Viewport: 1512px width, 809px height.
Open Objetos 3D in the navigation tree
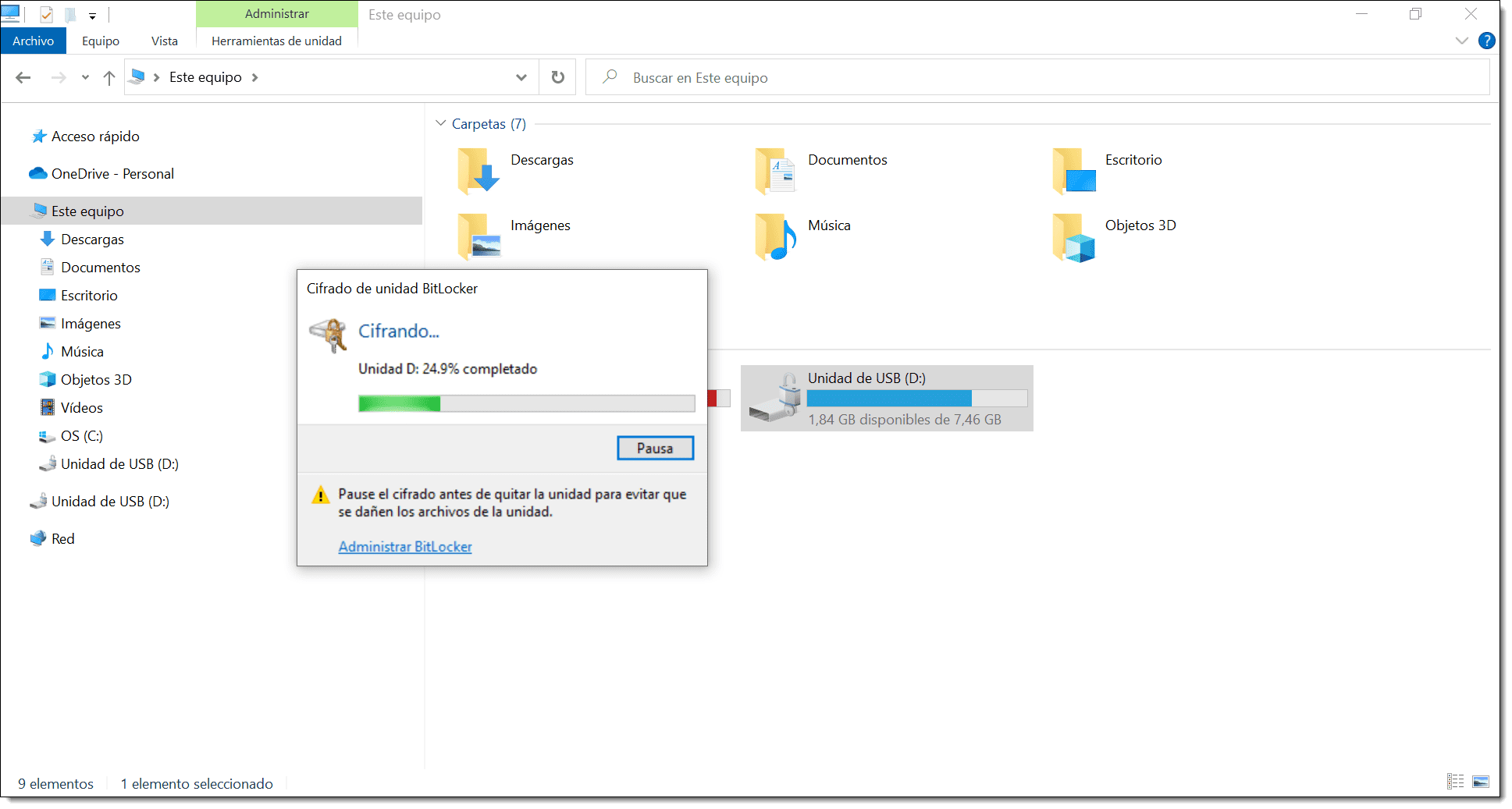[x=96, y=380]
